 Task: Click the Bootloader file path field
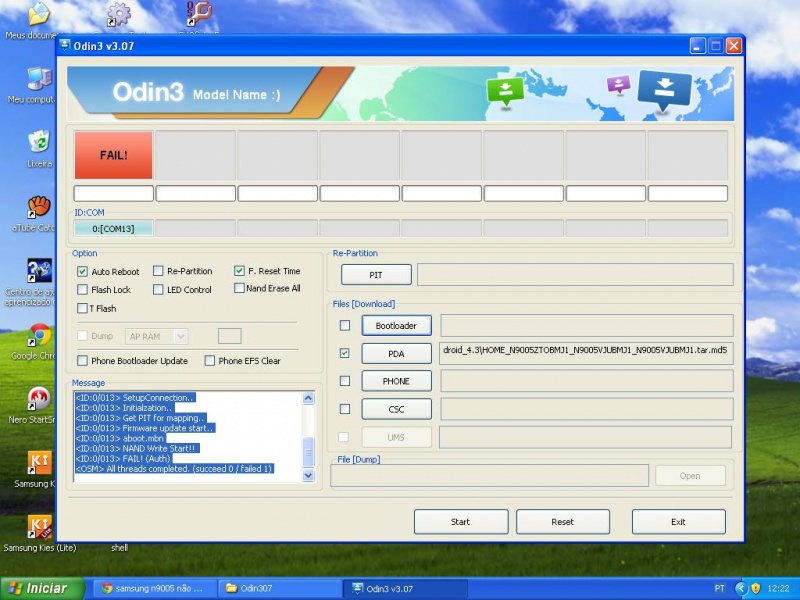[x=587, y=325]
